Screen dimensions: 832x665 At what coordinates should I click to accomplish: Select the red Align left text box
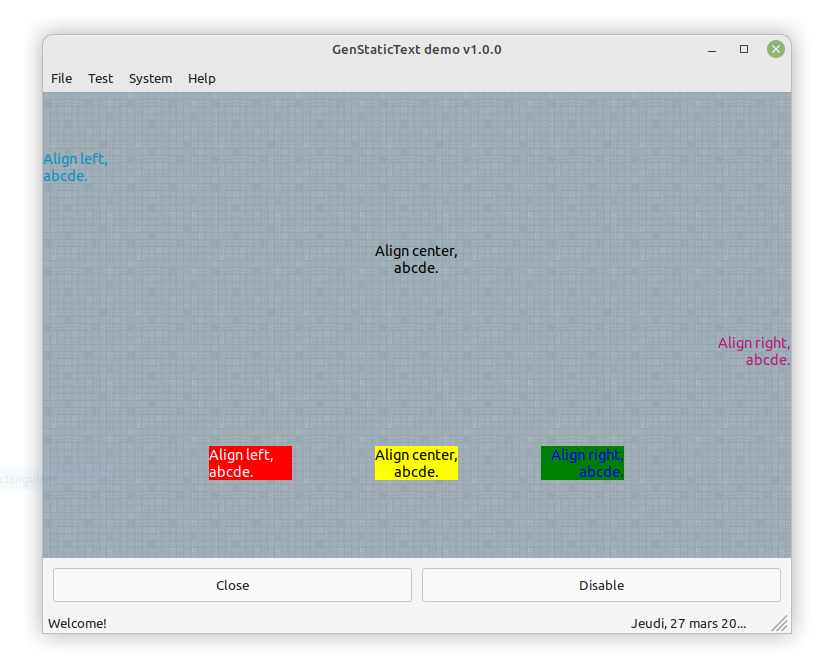pos(250,463)
